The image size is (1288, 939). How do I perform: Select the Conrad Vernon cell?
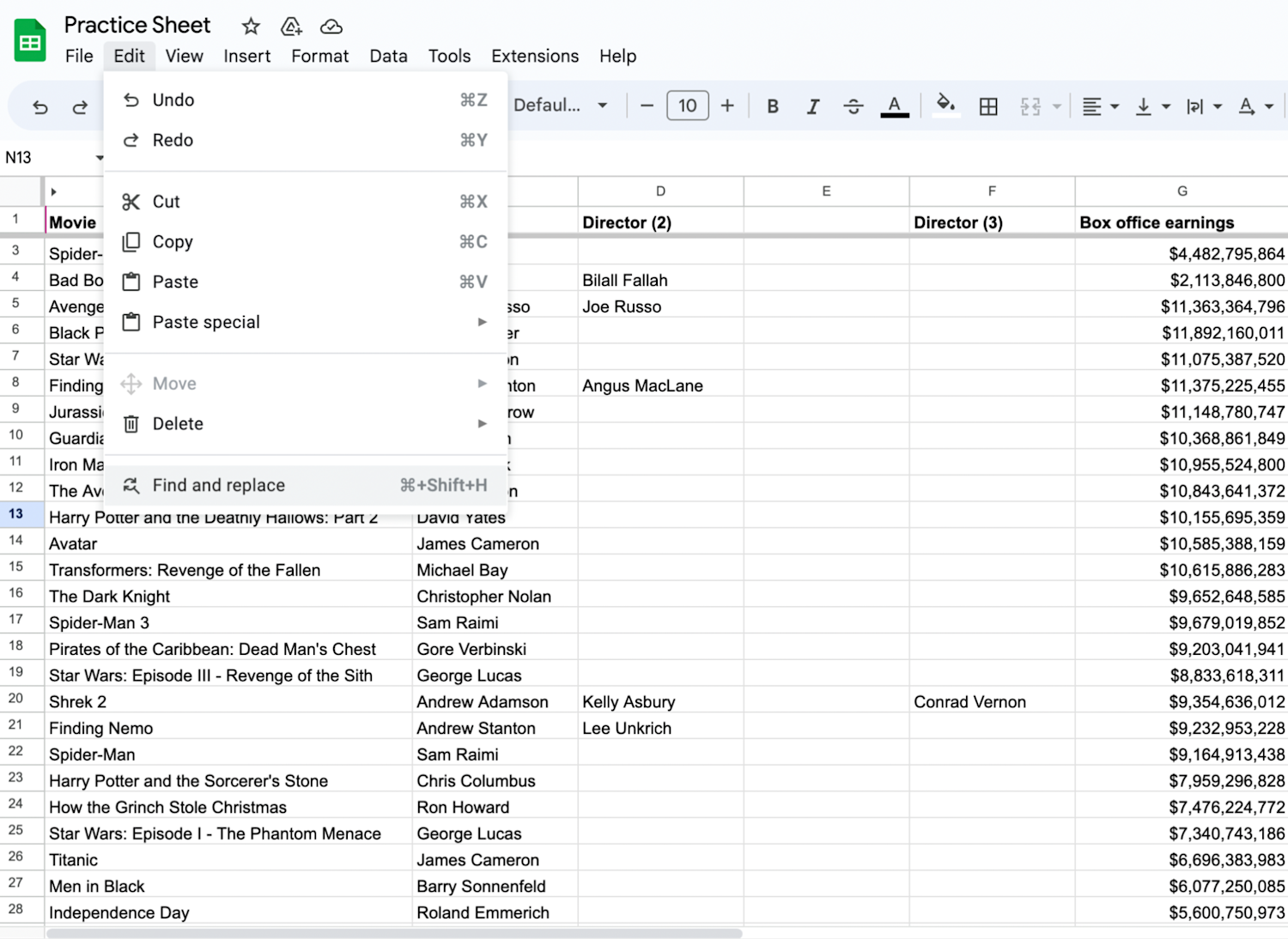(x=992, y=701)
